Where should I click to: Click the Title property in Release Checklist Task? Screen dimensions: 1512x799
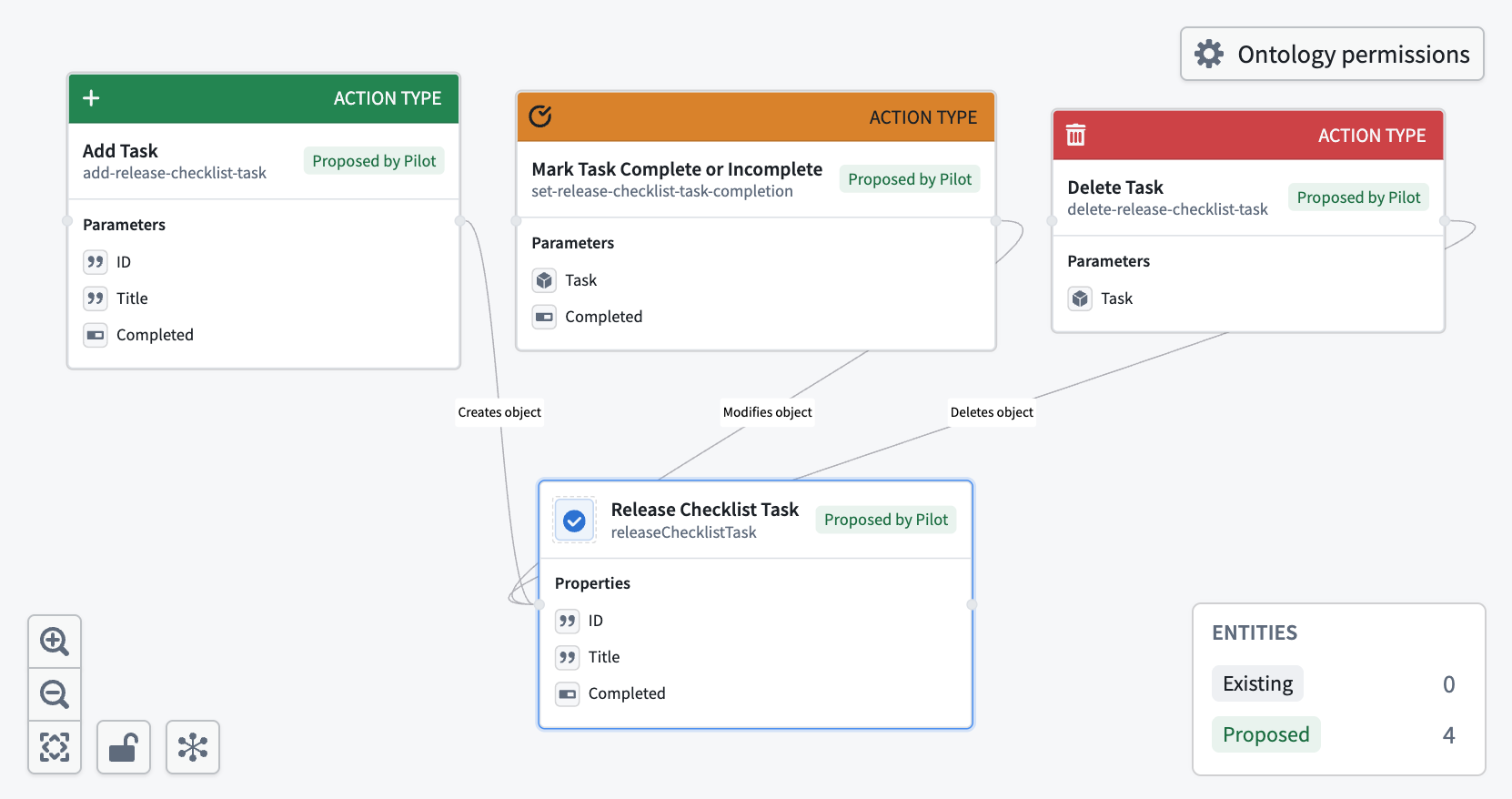[x=604, y=657]
